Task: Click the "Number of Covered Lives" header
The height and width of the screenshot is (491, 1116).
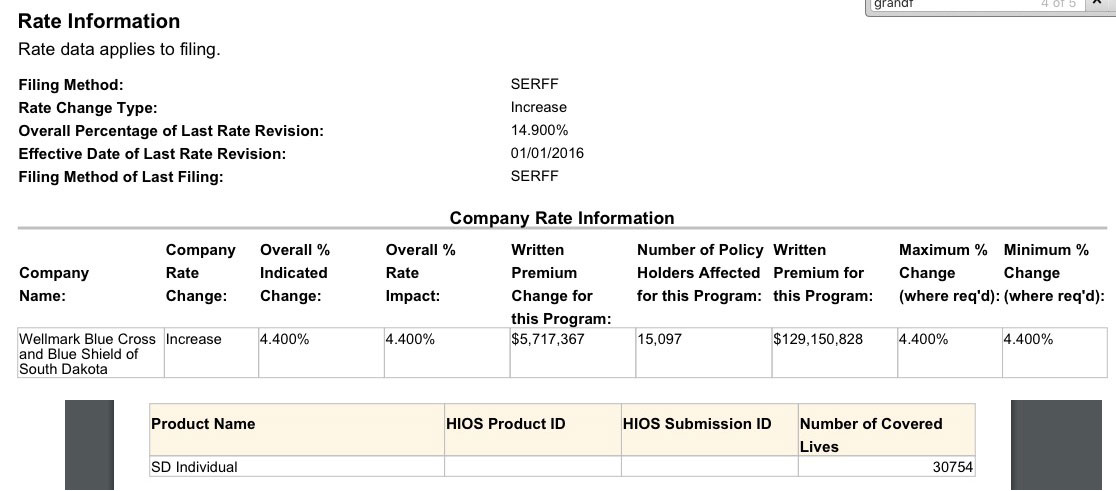Action: point(871,434)
